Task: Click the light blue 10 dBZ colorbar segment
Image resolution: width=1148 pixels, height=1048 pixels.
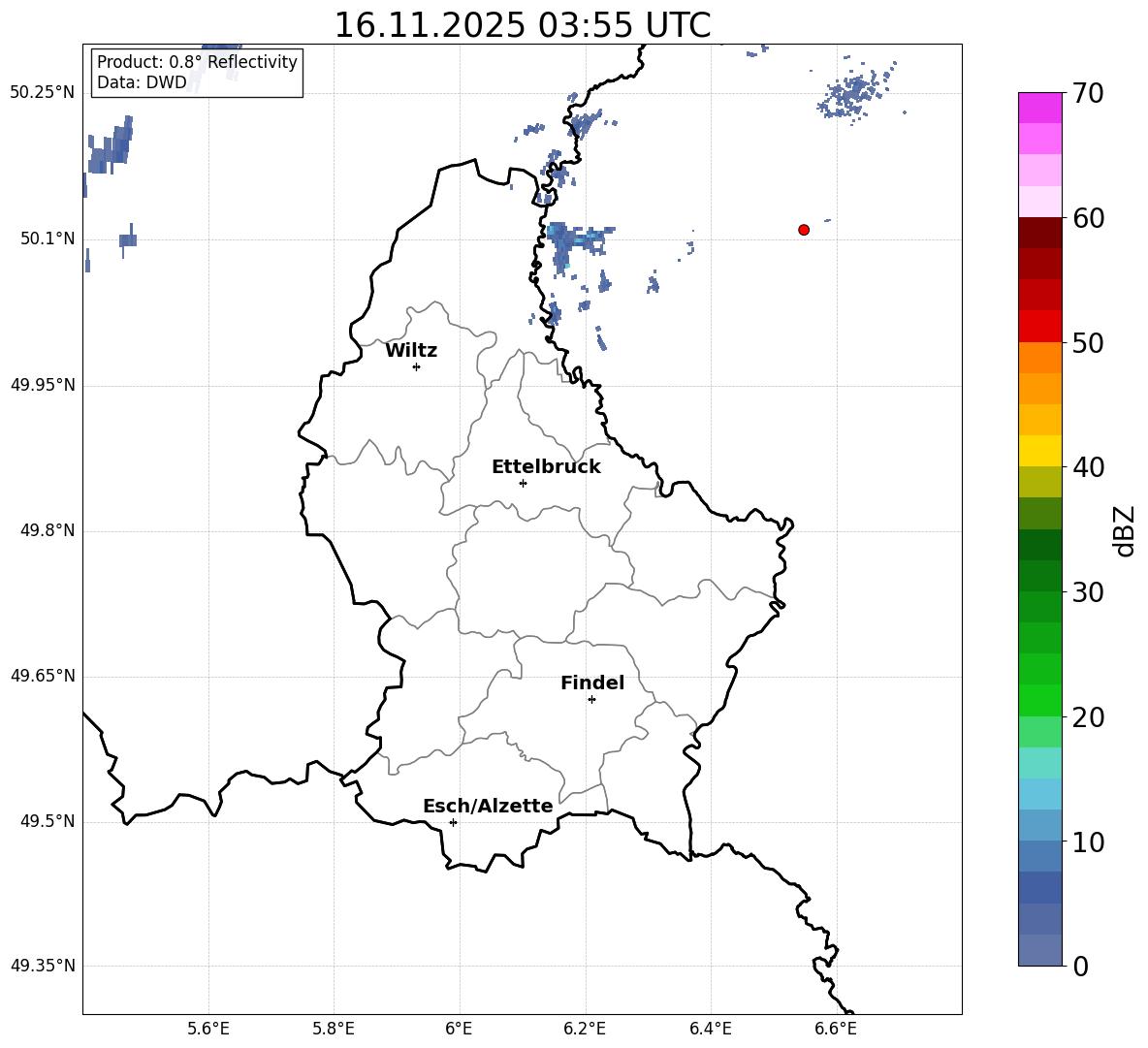Action: click(1039, 825)
